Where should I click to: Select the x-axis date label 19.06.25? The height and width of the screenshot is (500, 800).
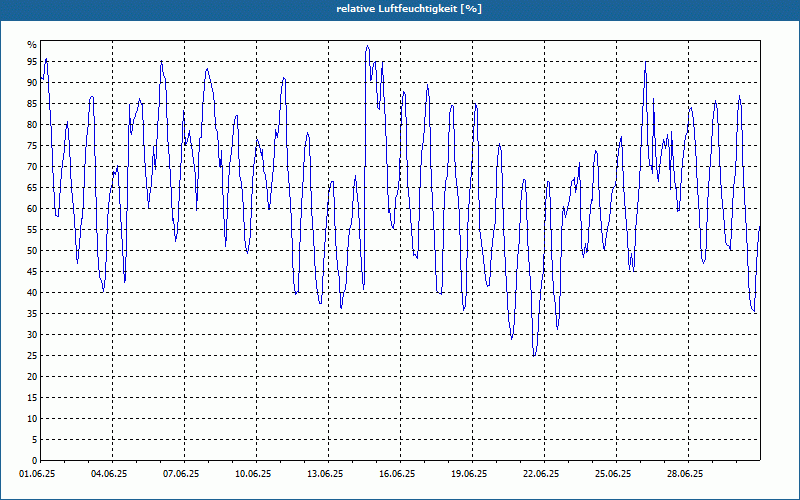click(x=469, y=474)
